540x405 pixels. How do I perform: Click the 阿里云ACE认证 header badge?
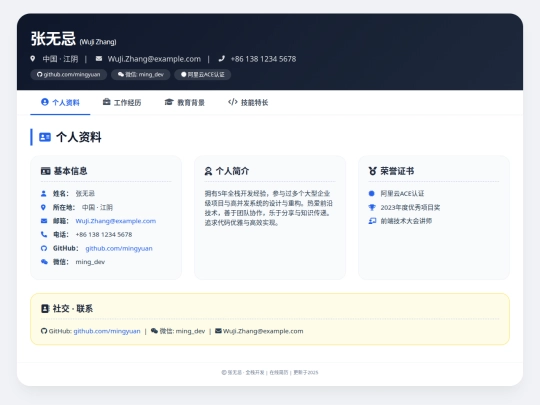pos(202,74)
